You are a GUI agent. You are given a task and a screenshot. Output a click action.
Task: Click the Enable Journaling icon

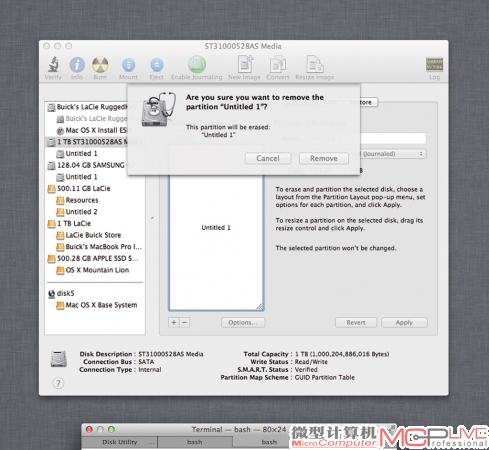[x=197, y=64]
